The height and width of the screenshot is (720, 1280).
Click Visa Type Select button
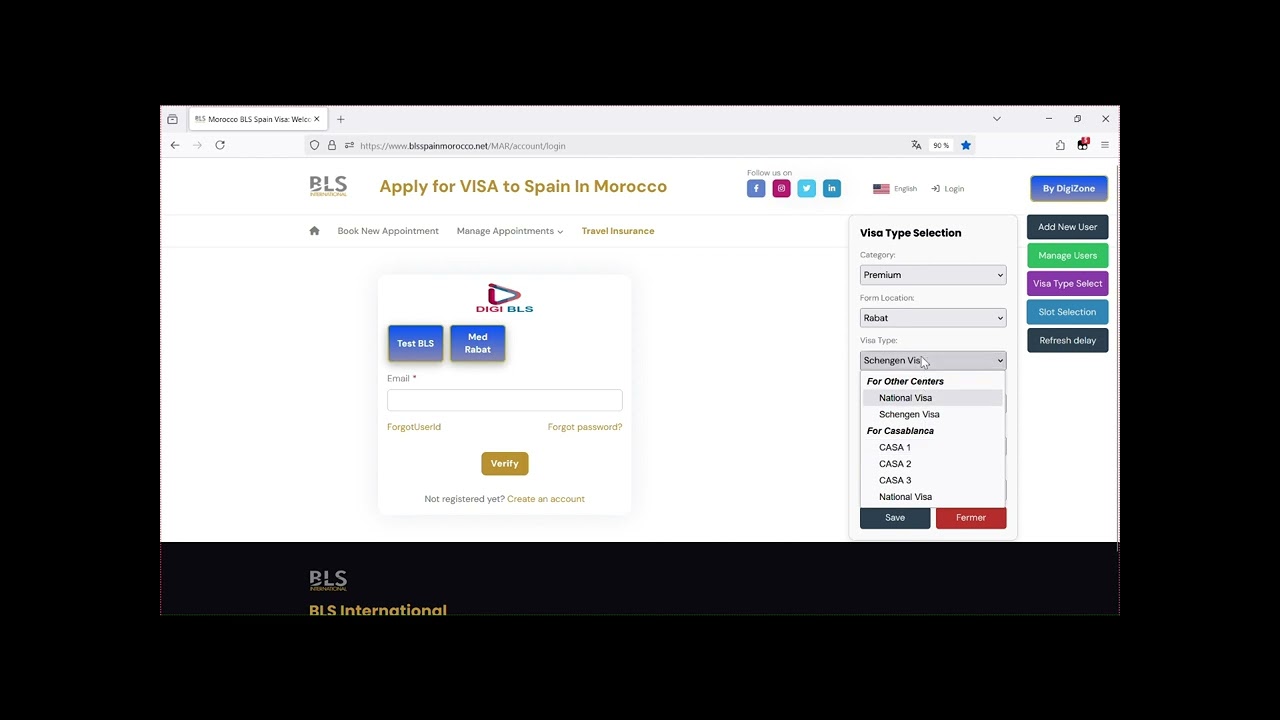[1067, 283]
